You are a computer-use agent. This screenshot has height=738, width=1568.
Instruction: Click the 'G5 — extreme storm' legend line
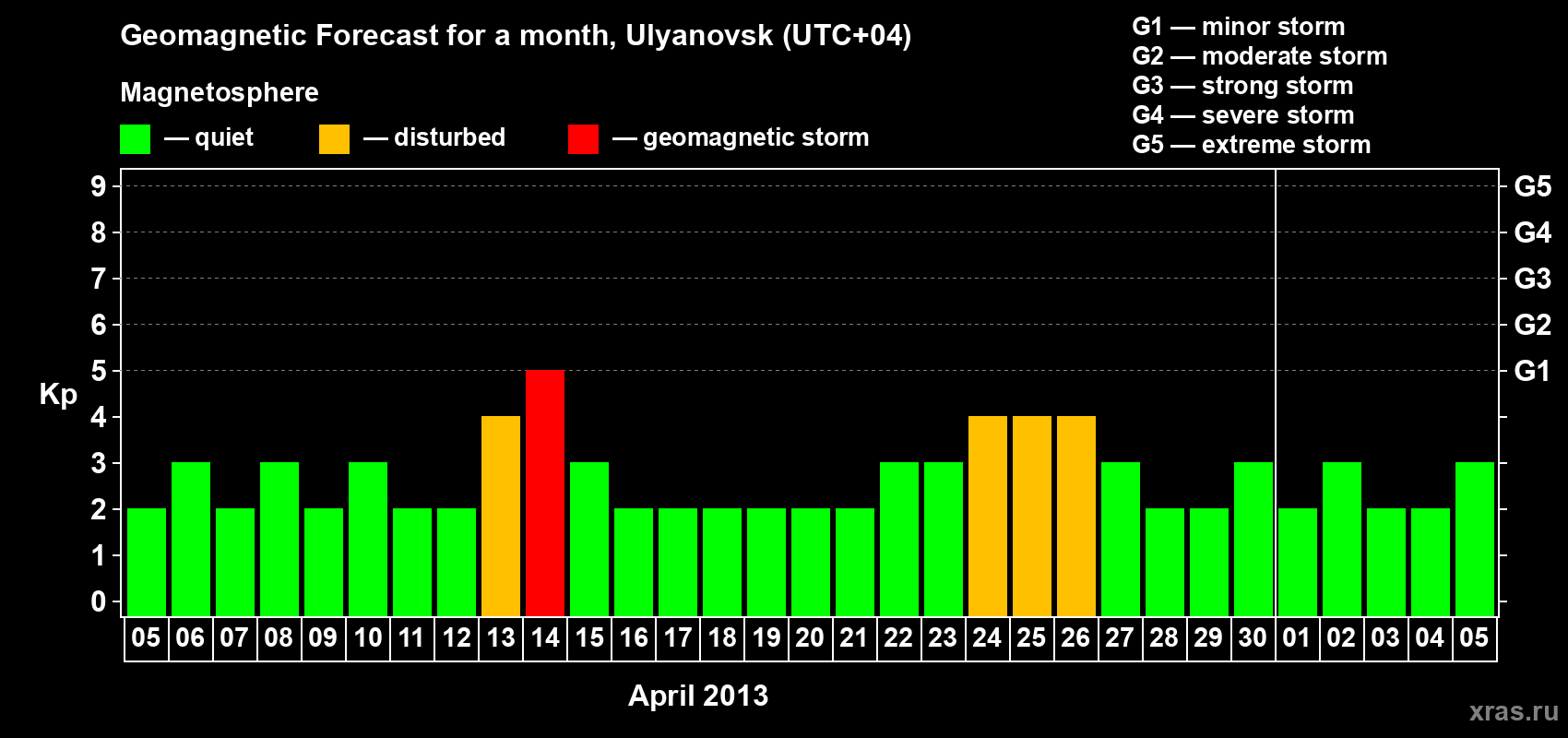tap(1252, 145)
